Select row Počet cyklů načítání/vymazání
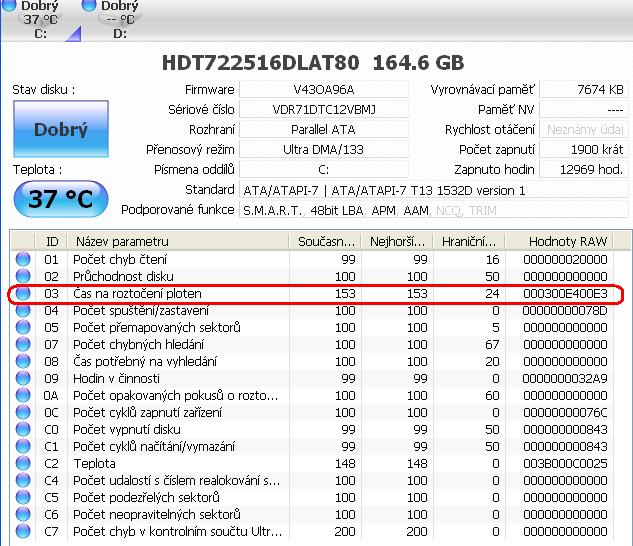Image resolution: width=633 pixels, height=546 pixels. pos(312,446)
